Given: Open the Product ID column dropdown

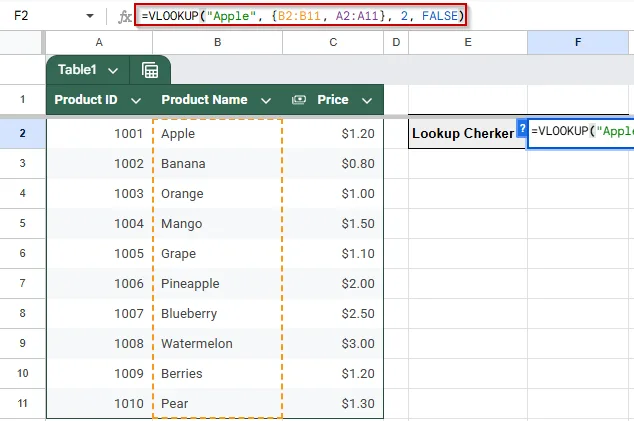Looking at the screenshot, I should coord(136,100).
